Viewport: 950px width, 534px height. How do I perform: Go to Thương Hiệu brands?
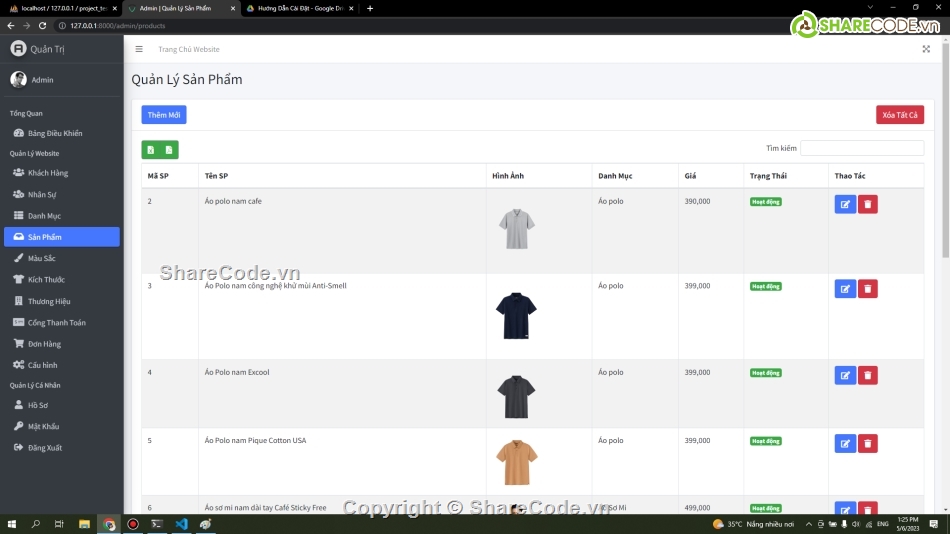point(62,301)
